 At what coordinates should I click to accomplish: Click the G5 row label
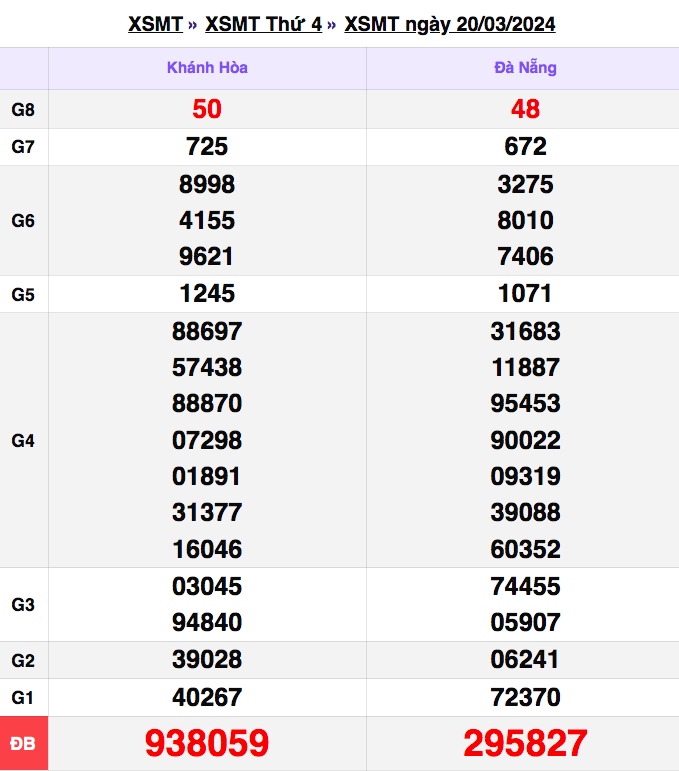(23, 294)
